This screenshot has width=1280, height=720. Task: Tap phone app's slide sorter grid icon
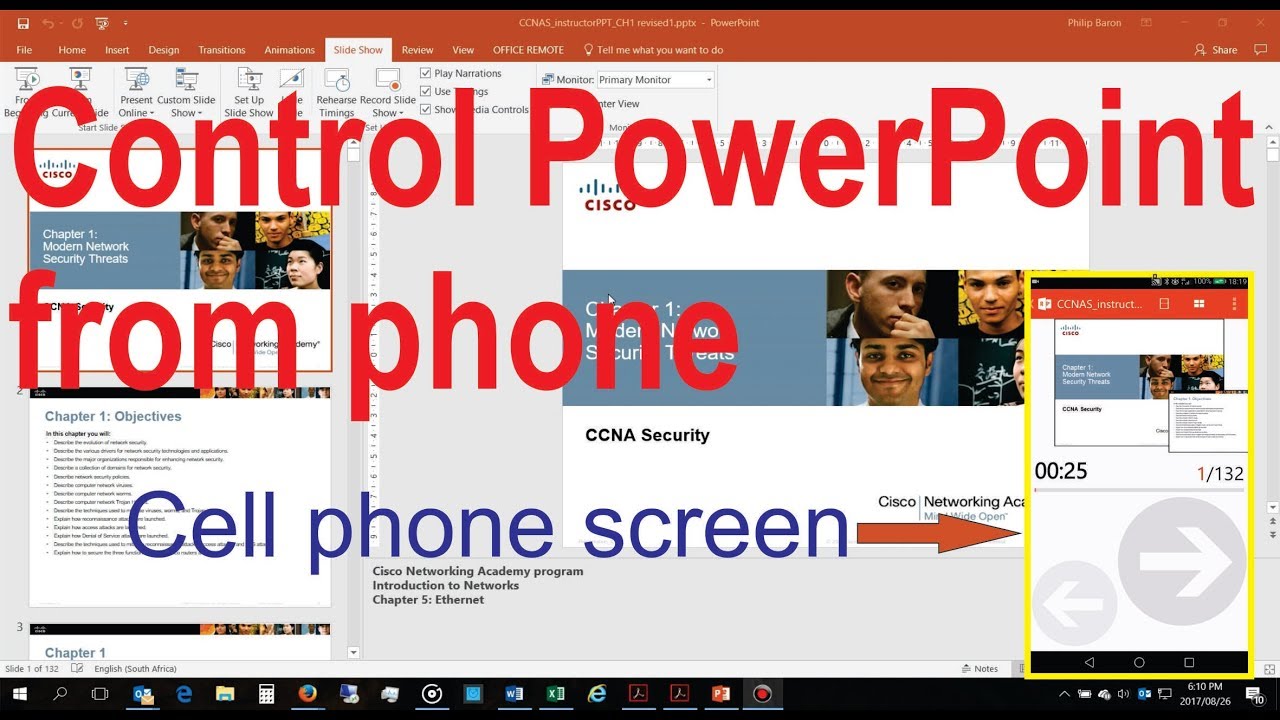pos(1199,304)
